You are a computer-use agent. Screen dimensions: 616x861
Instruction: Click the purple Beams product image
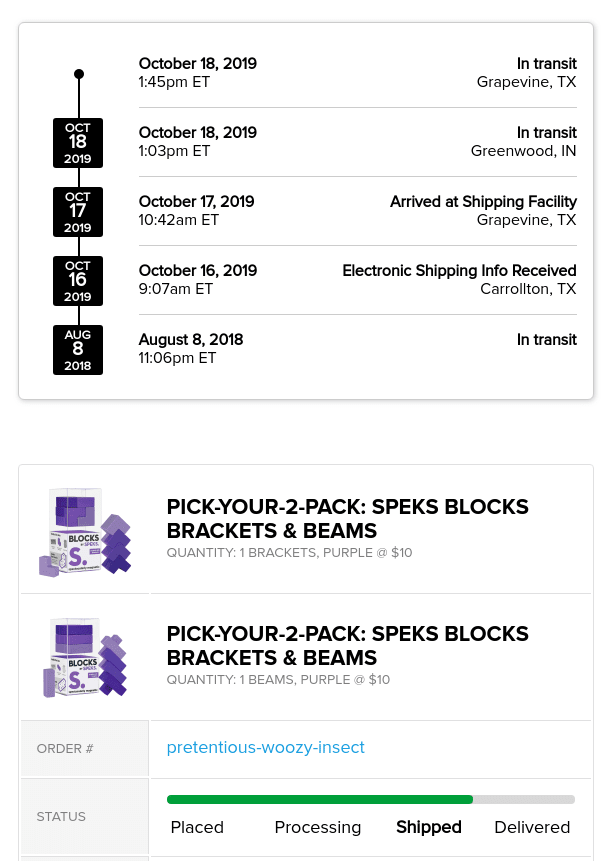tap(85, 656)
